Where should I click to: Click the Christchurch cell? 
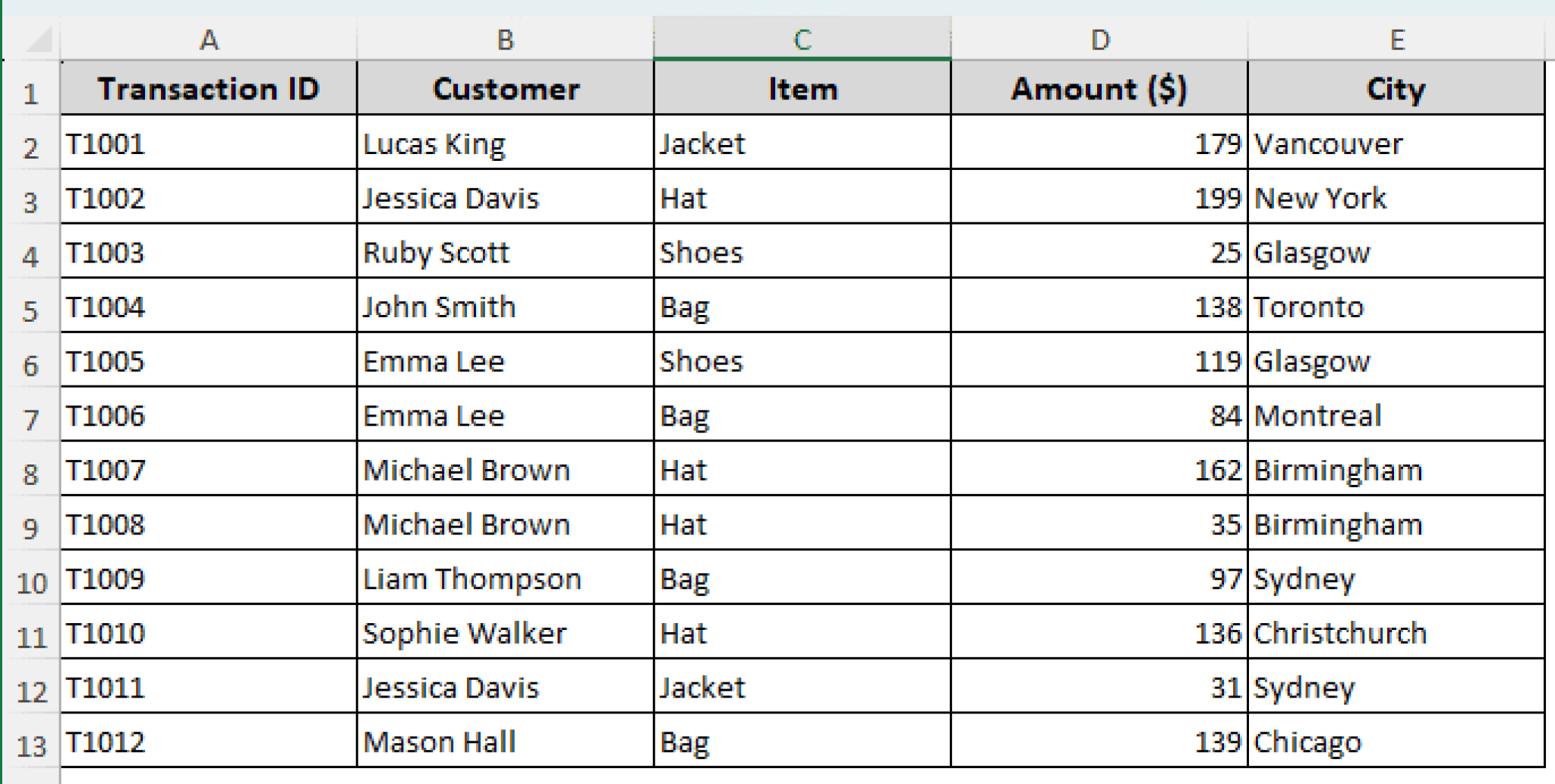pyautogui.click(x=1397, y=632)
